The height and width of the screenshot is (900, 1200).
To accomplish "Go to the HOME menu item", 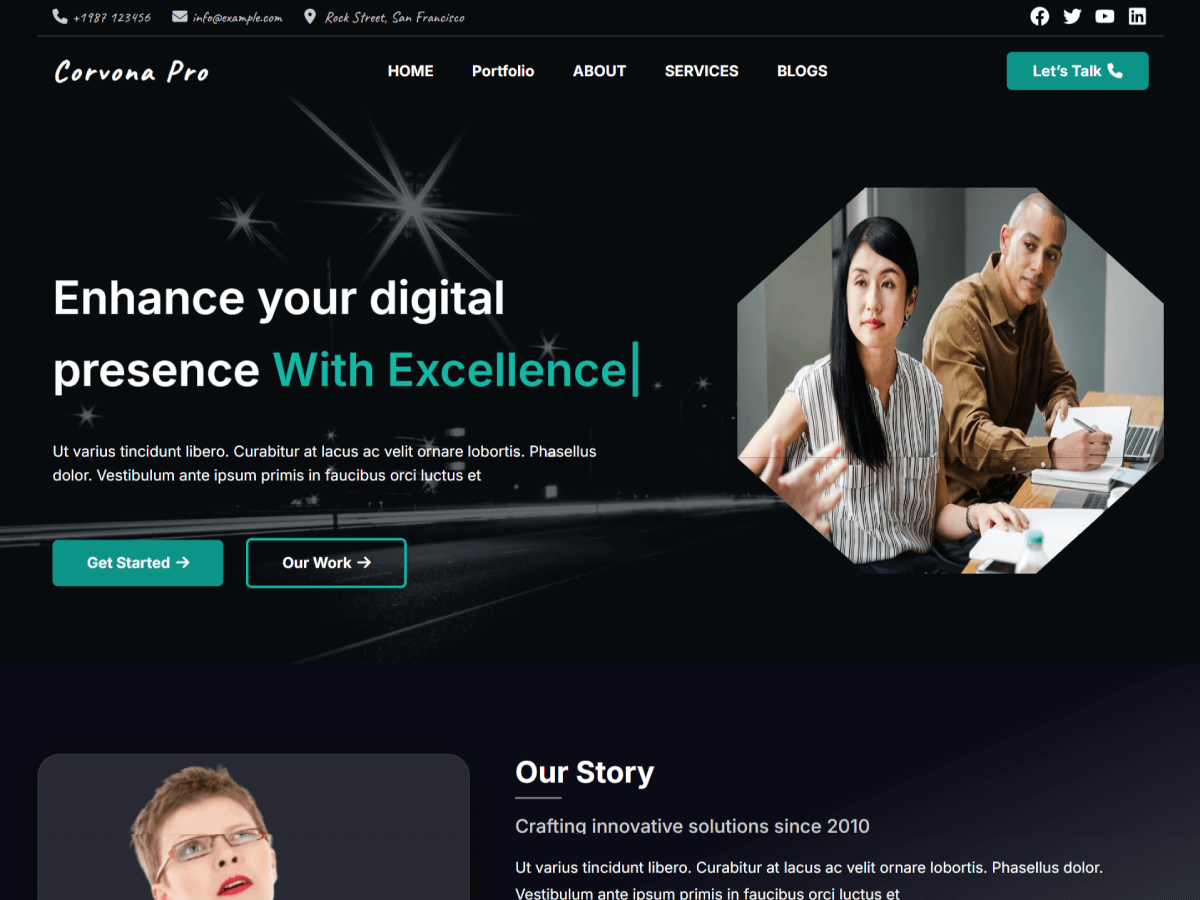I will pos(411,71).
